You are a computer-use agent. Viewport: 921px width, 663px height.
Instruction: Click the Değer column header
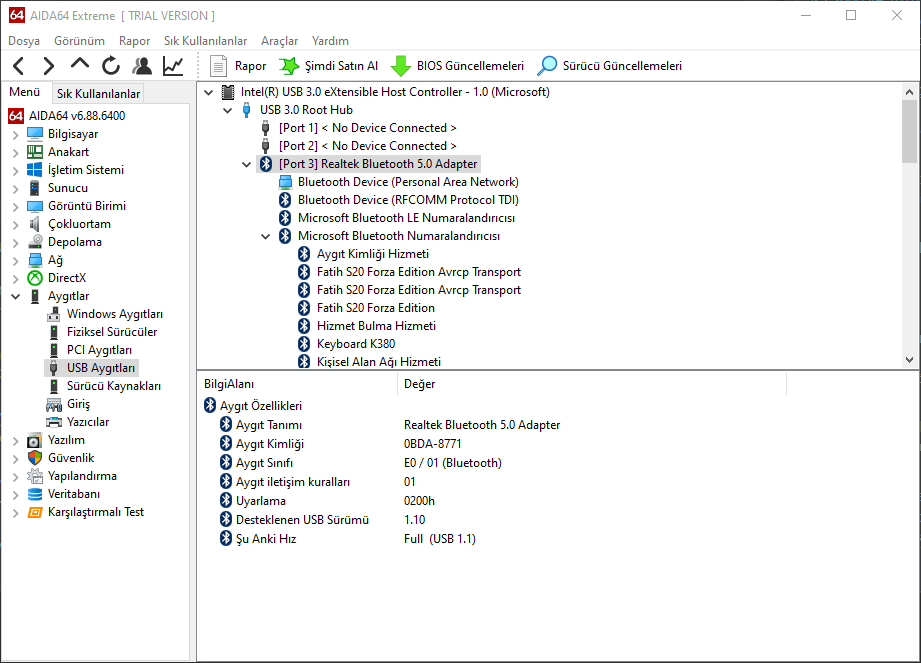[592, 384]
